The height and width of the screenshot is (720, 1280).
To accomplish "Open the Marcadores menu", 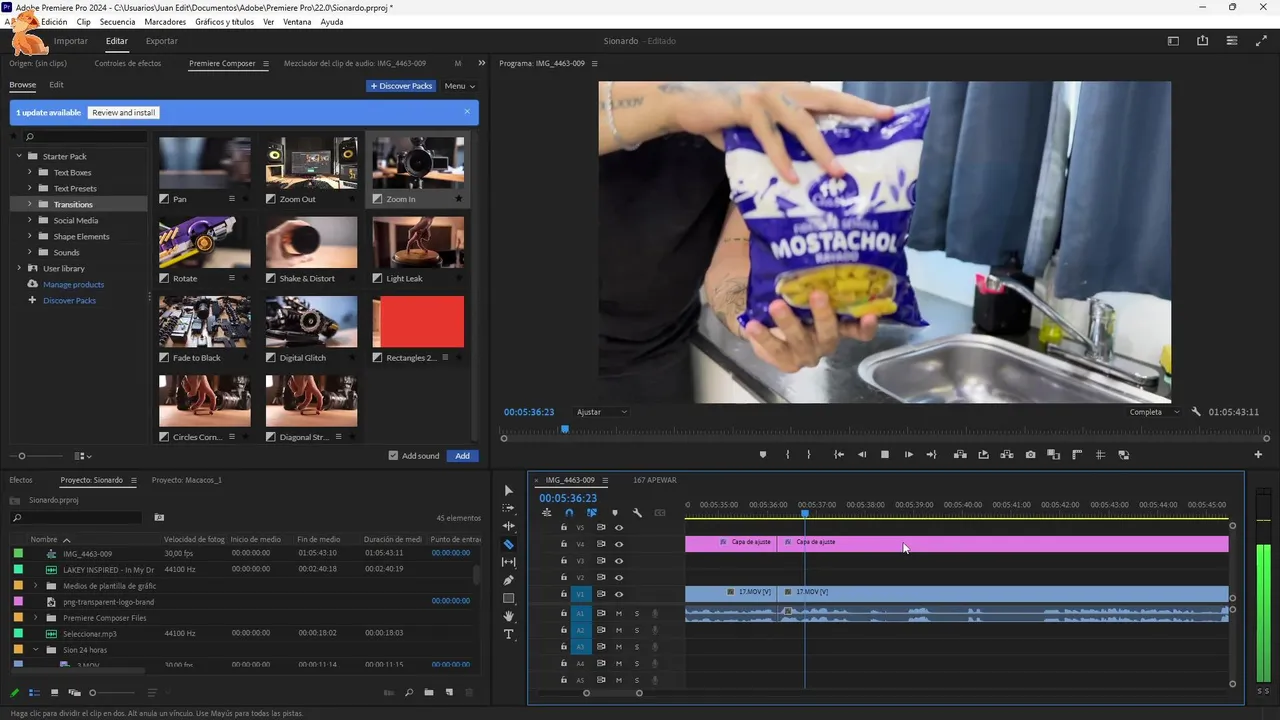I will 165,21.
